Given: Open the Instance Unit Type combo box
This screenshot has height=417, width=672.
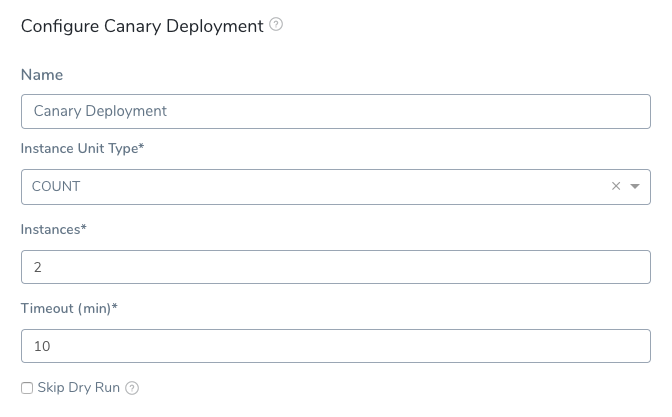Looking at the screenshot, I should tap(336, 187).
